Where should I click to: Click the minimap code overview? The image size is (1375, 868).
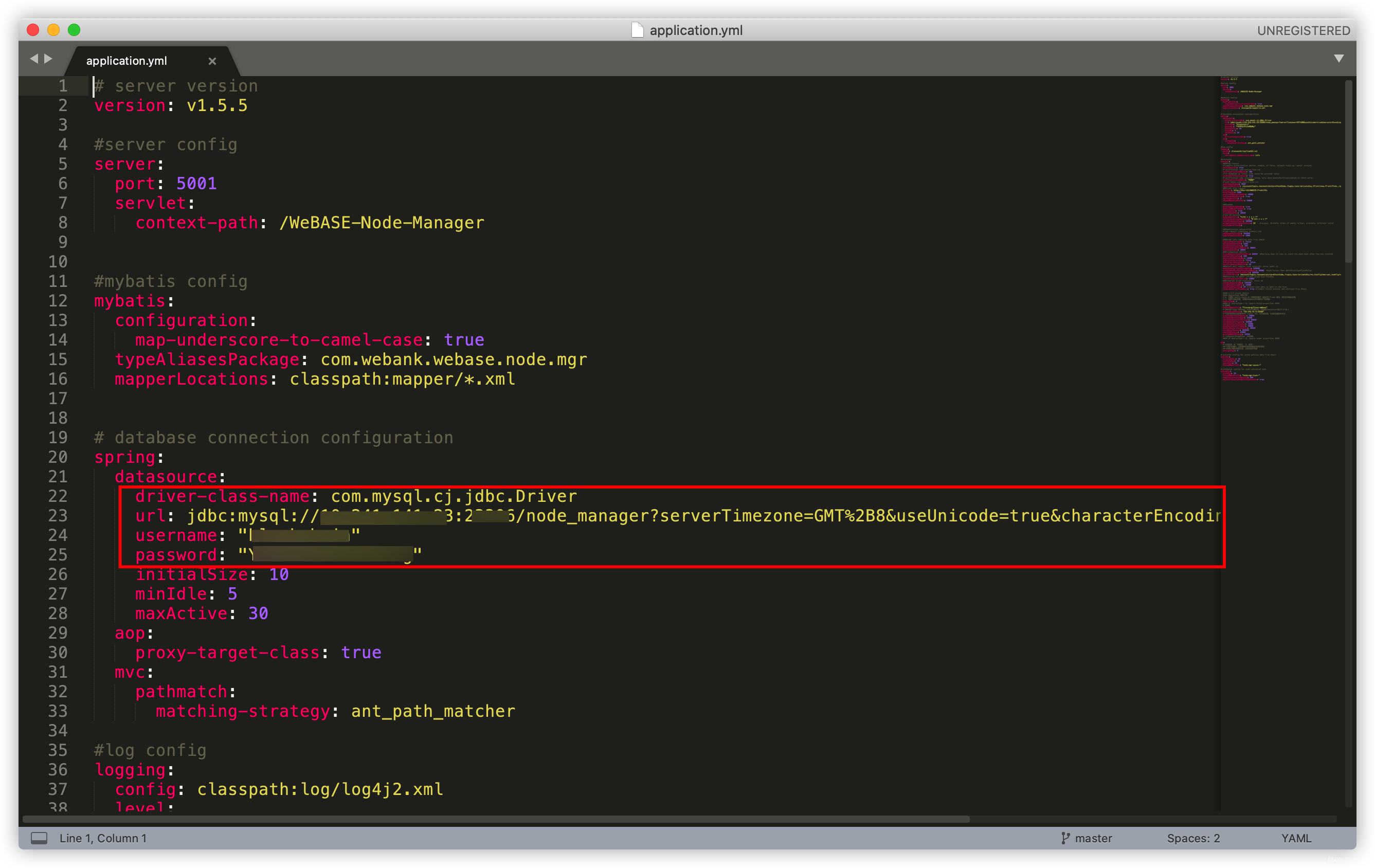click(1281, 228)
